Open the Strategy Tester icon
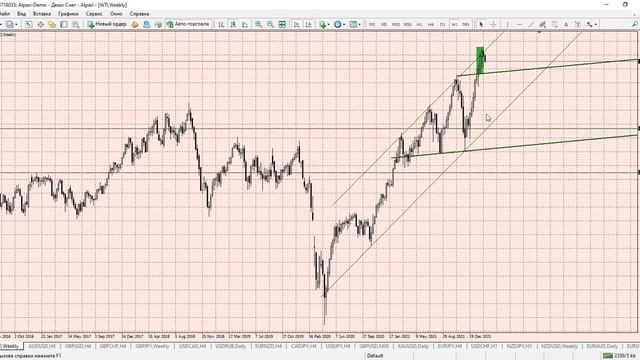This screenshot has height=360, width=640. (x=76, y=24)
